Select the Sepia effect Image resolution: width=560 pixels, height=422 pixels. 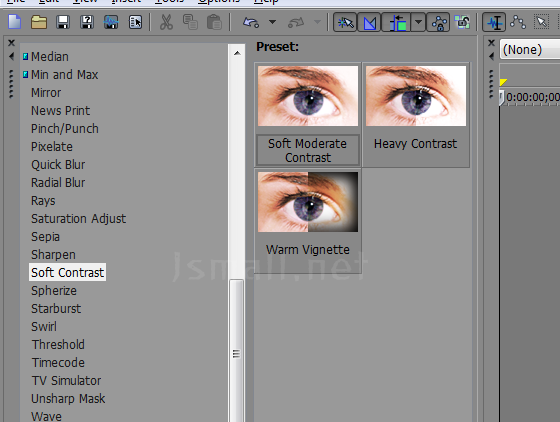coord(45,237)
